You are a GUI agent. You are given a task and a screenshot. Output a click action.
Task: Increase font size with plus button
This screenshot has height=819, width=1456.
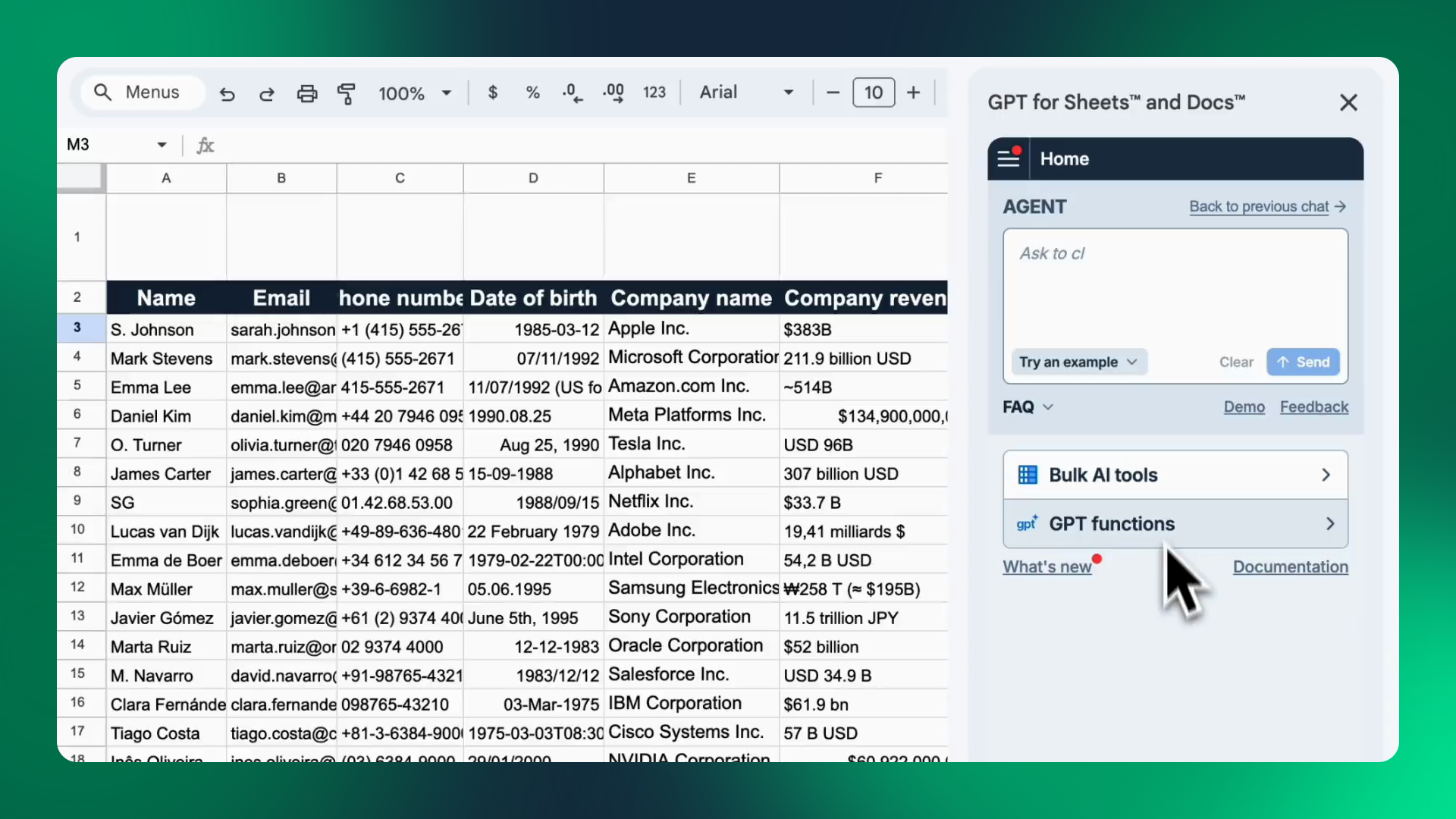(x=913, y=93)
